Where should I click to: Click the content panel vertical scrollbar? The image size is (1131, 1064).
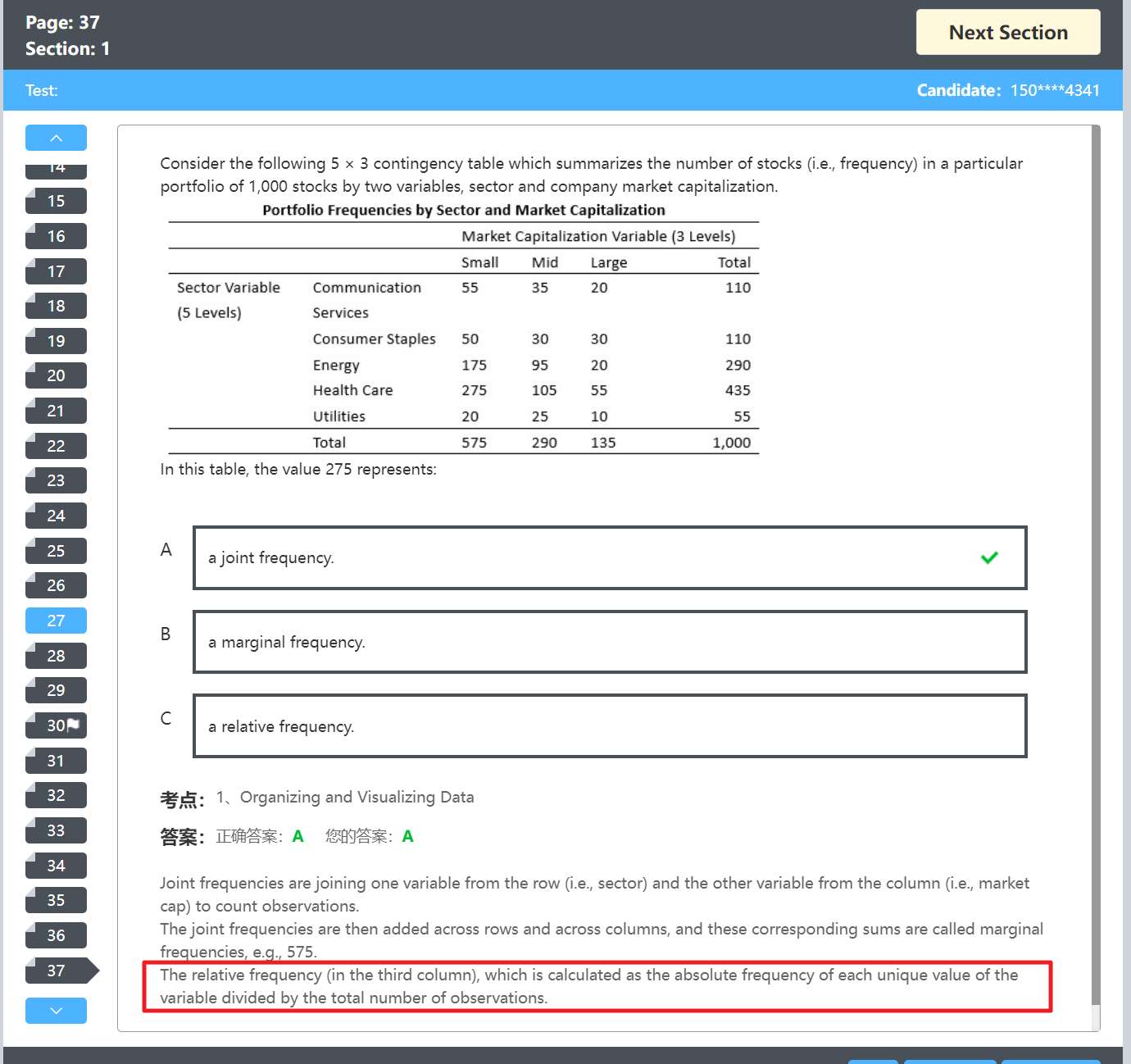(1096, 566)
